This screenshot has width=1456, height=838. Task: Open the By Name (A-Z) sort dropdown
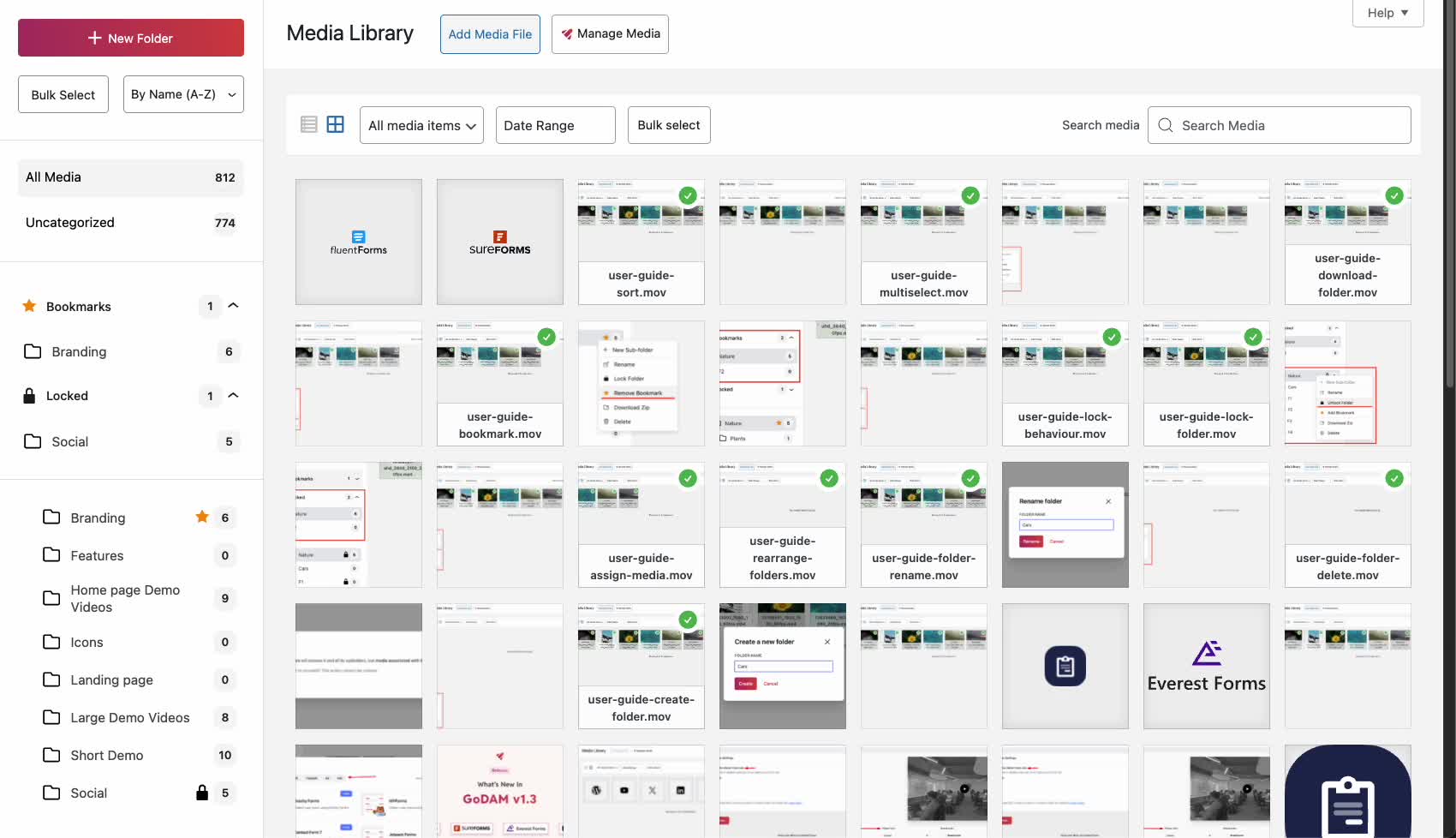click(x=182, y=94)
